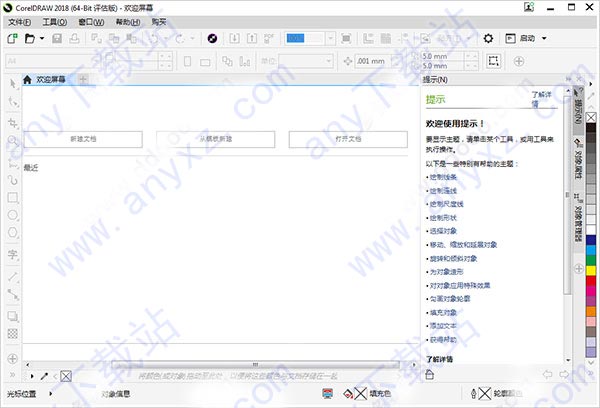
Task: Open the 窗口(W) menu
Action: click(x=91, y=22)
